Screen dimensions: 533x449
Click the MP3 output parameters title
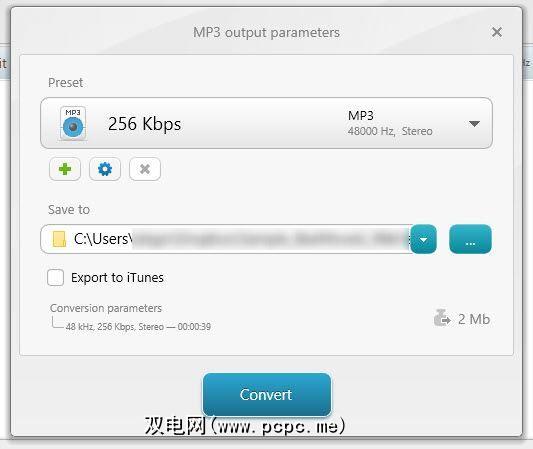(x=266, y=33)
